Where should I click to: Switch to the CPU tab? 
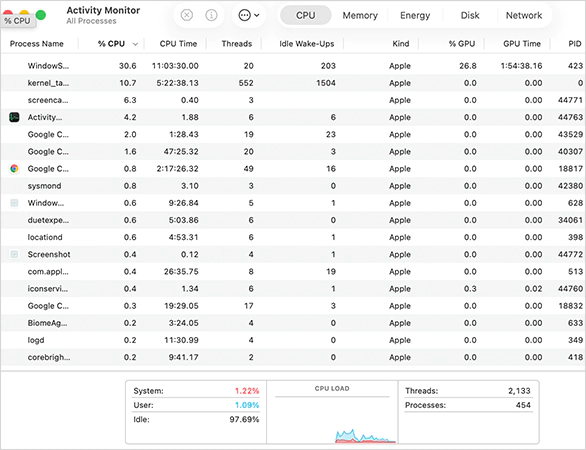[x=305, y=15]
